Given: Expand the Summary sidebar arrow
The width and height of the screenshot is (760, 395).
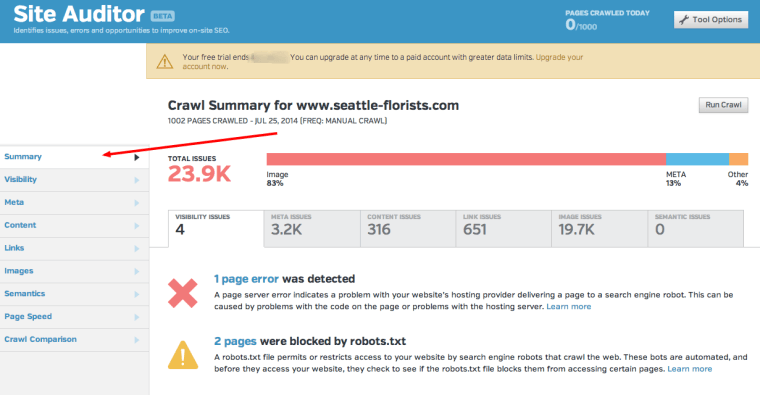Looking at the screenshot, I should (137, 157).
